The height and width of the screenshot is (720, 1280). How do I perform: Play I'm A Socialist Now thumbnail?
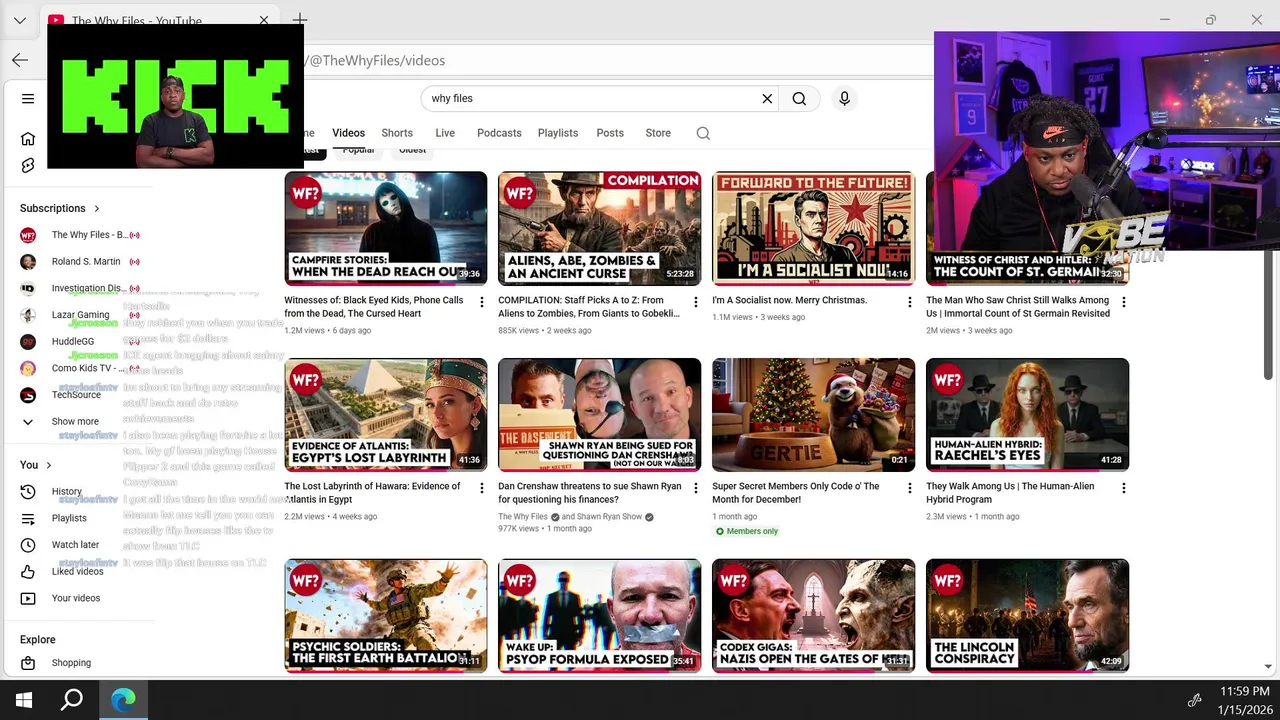813,229
